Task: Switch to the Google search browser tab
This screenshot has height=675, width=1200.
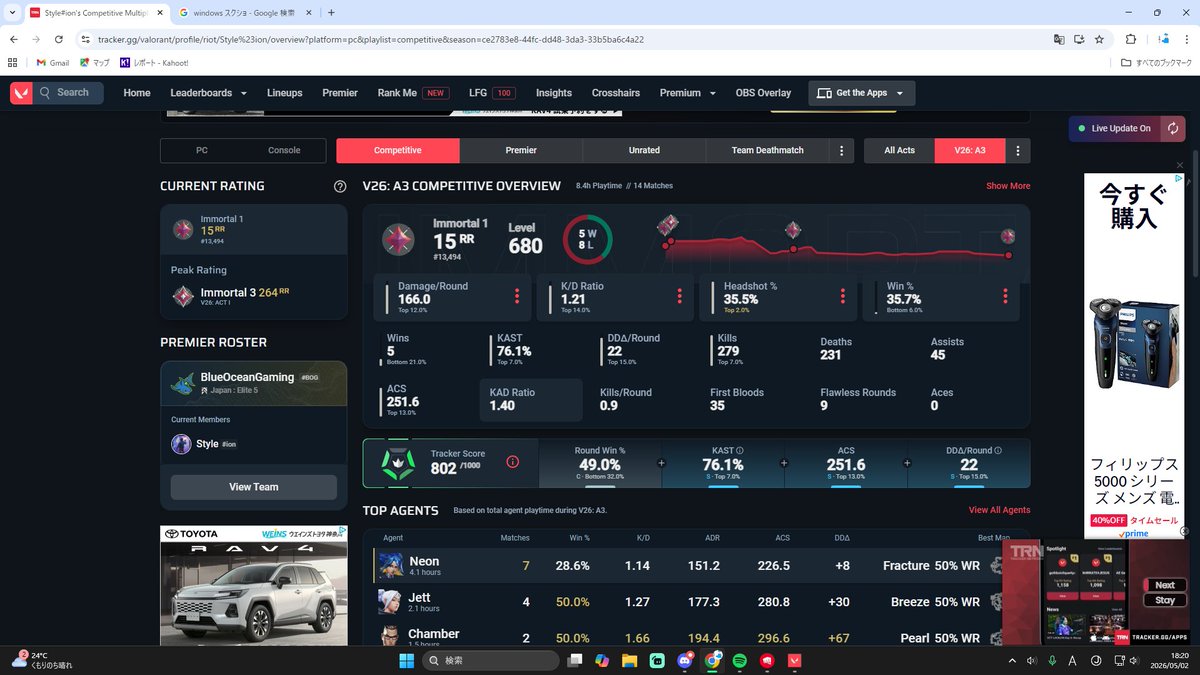Action: 247,13
